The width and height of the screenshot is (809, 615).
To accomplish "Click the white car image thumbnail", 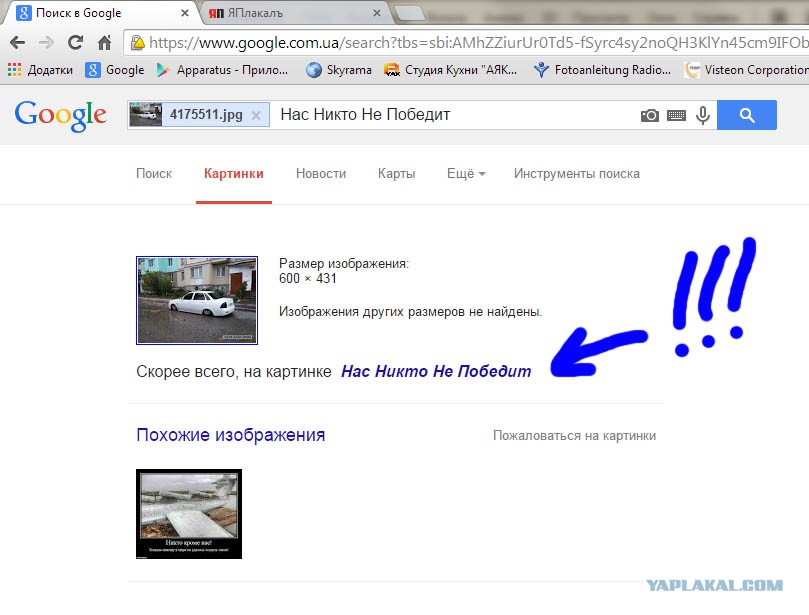I will [x=197, y=300].
